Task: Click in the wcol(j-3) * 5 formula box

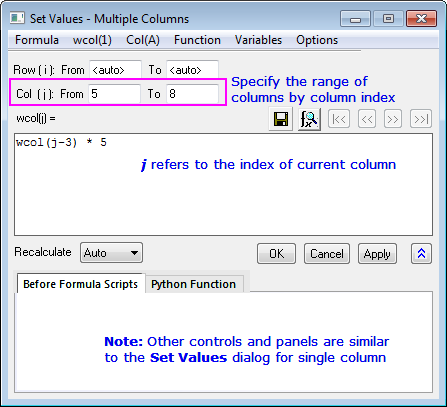Action: [223, 184]
